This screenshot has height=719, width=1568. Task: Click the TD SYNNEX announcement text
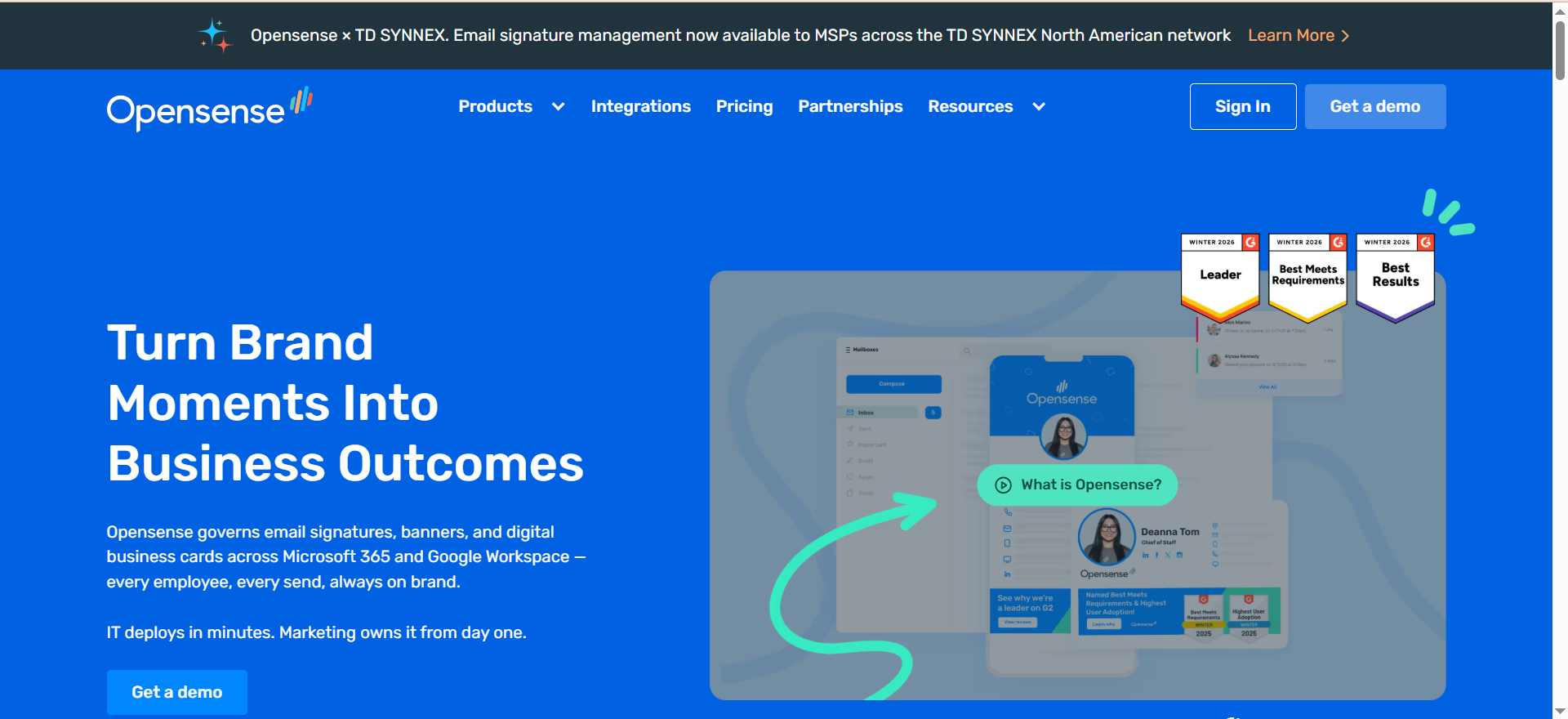[741, 36]
